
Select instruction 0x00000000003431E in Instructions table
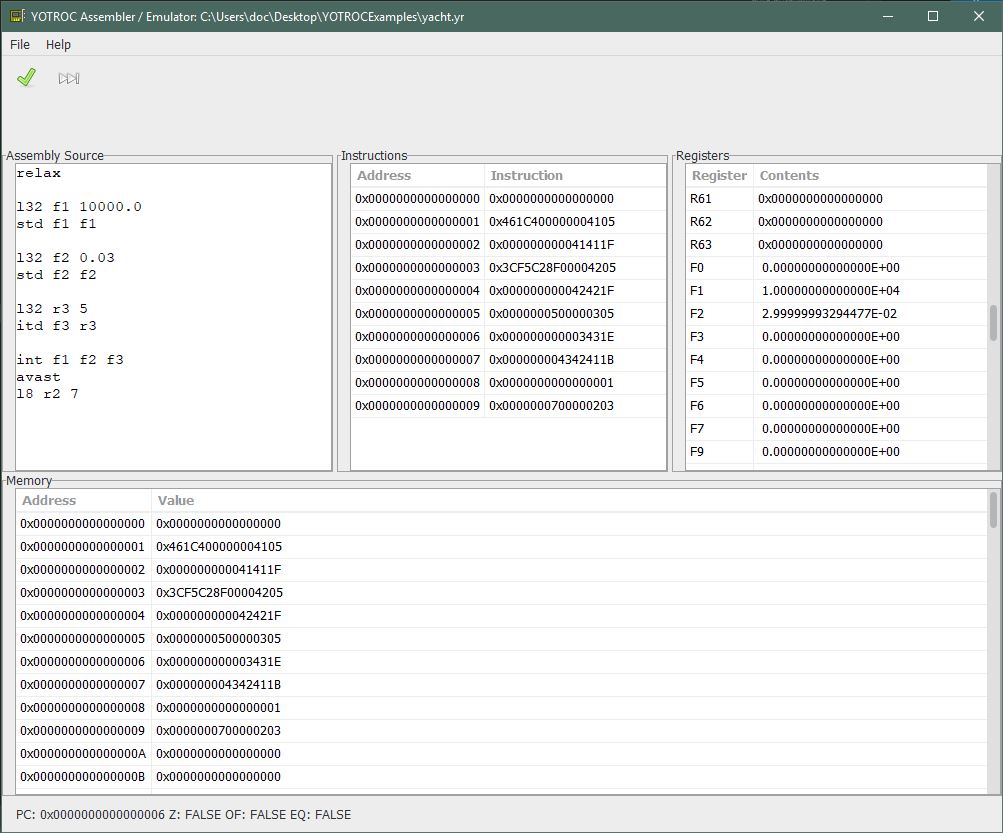(x=551, y=337)
